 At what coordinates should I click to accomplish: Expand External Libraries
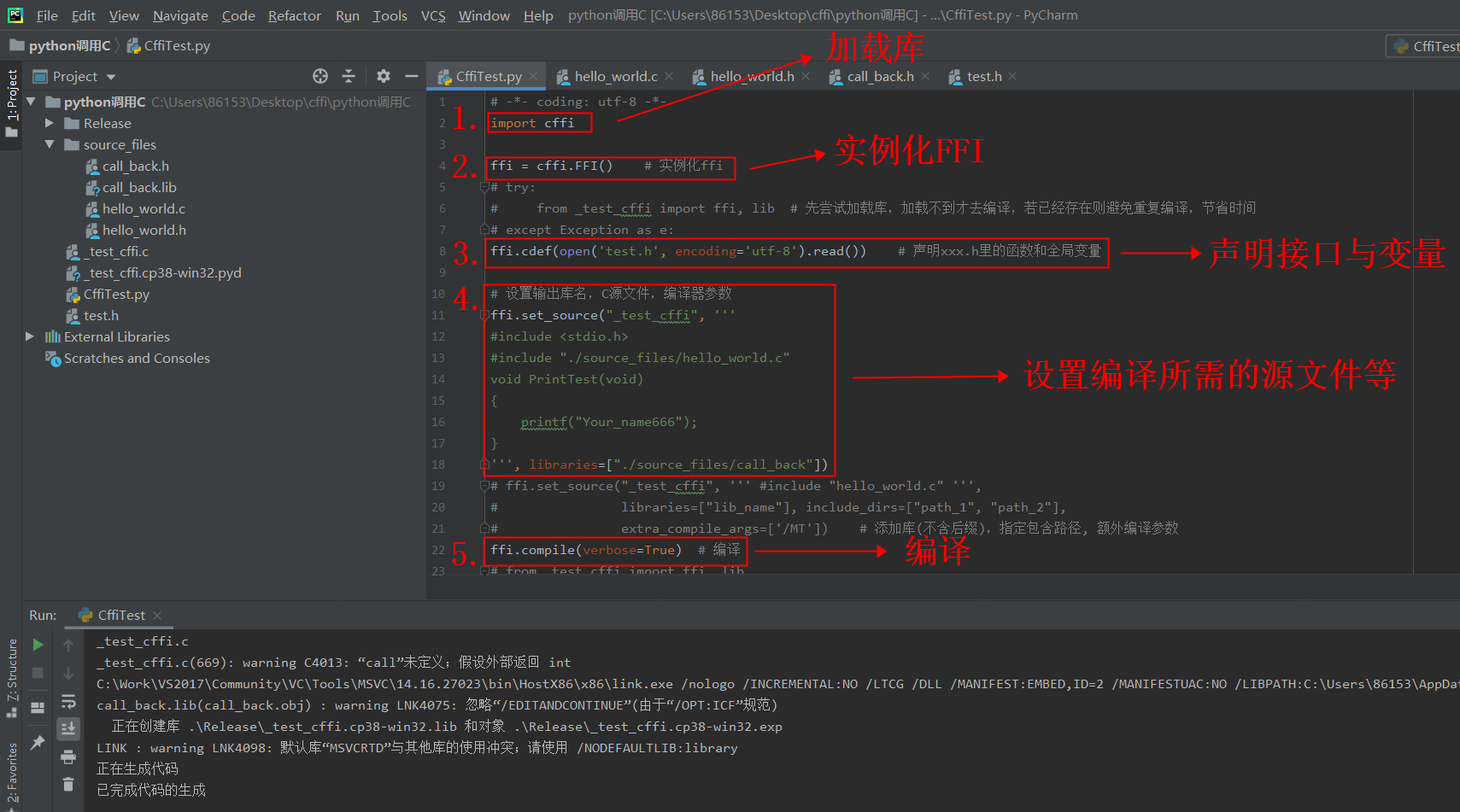coord(30,336)
